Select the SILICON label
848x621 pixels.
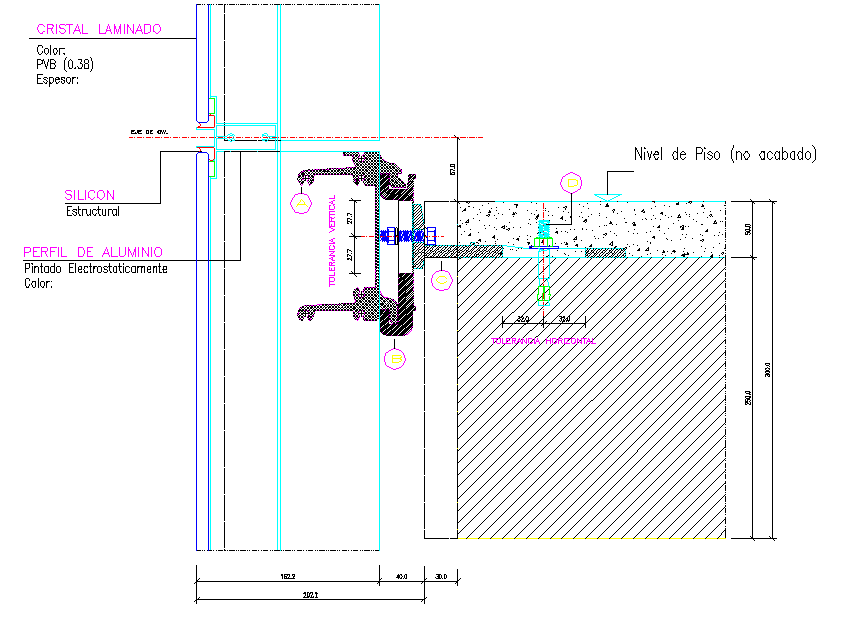(x=90, y=195)
